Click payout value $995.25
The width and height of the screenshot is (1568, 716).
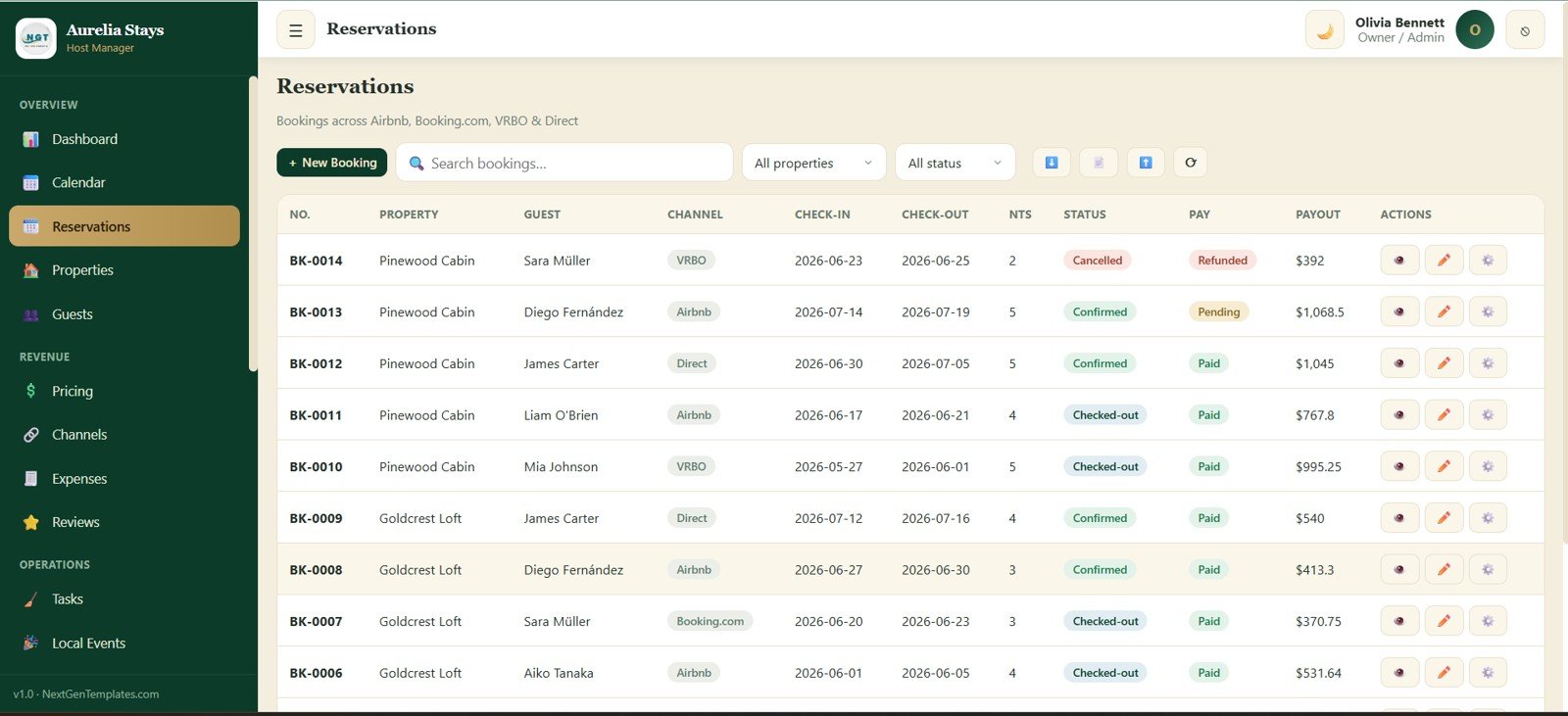point(1318,467)
